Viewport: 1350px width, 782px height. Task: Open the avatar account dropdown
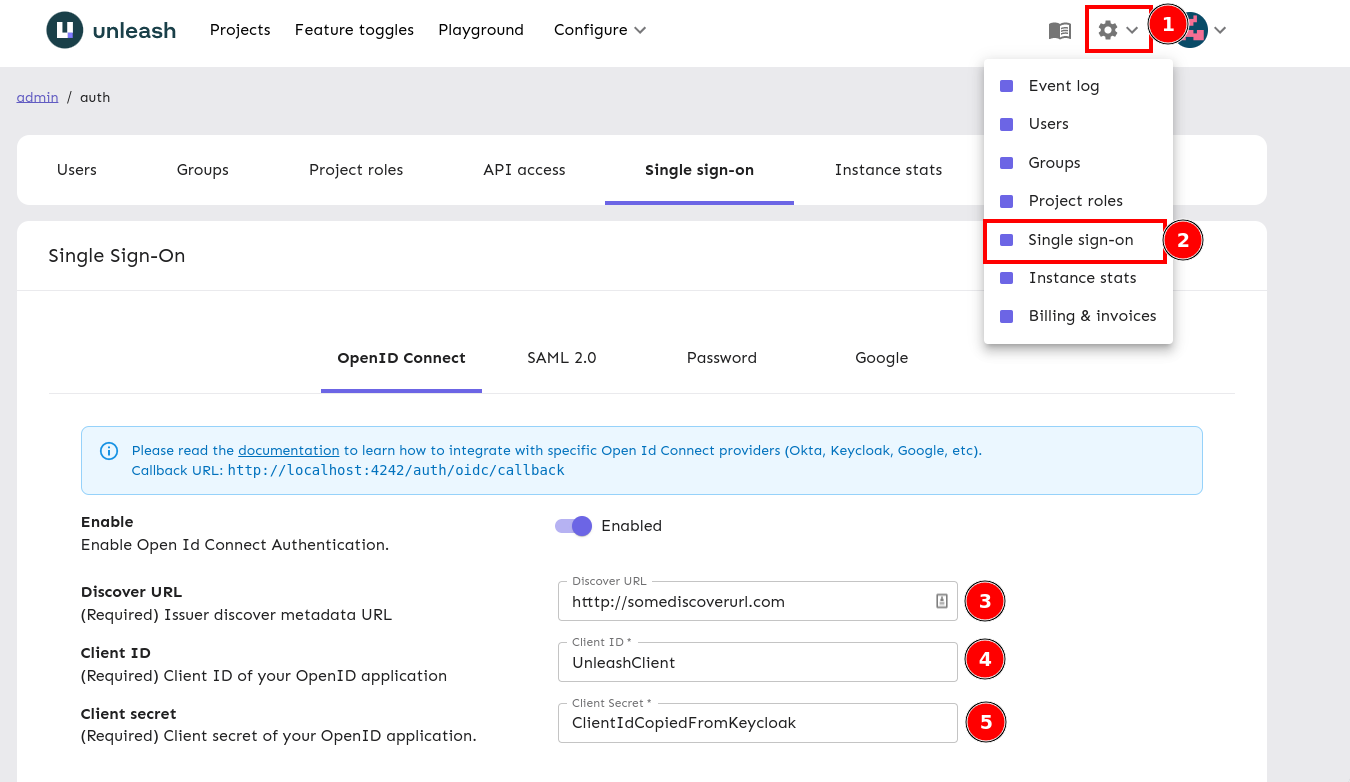coord(1219,30)
